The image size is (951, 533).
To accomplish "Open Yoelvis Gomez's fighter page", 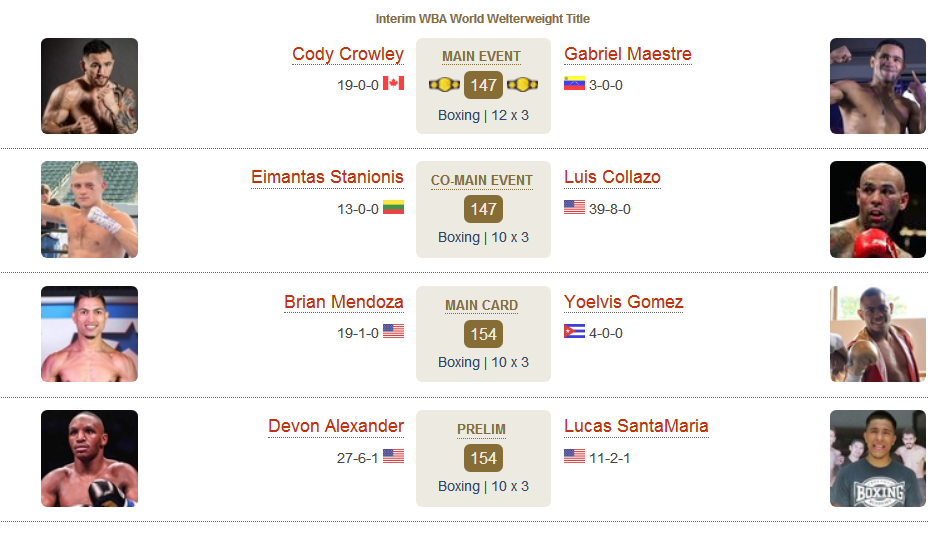I will 623,302.
